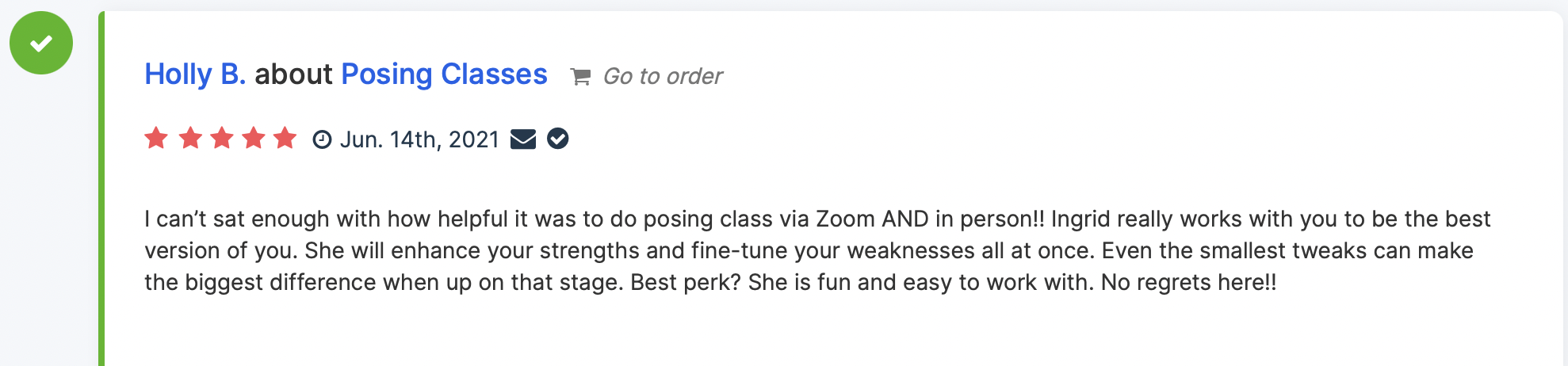Follow the Go to order link
The image size is (1568, 366).
(663, 76)
